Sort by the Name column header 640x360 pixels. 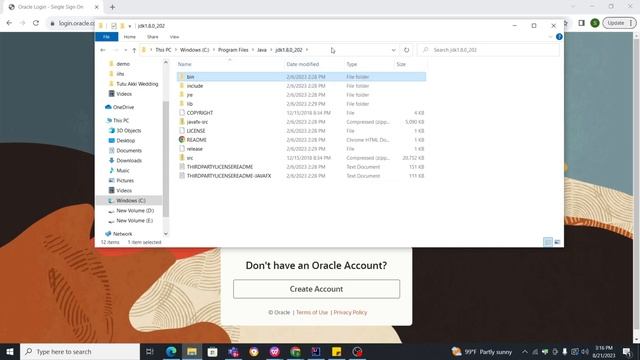click(184, 64)
